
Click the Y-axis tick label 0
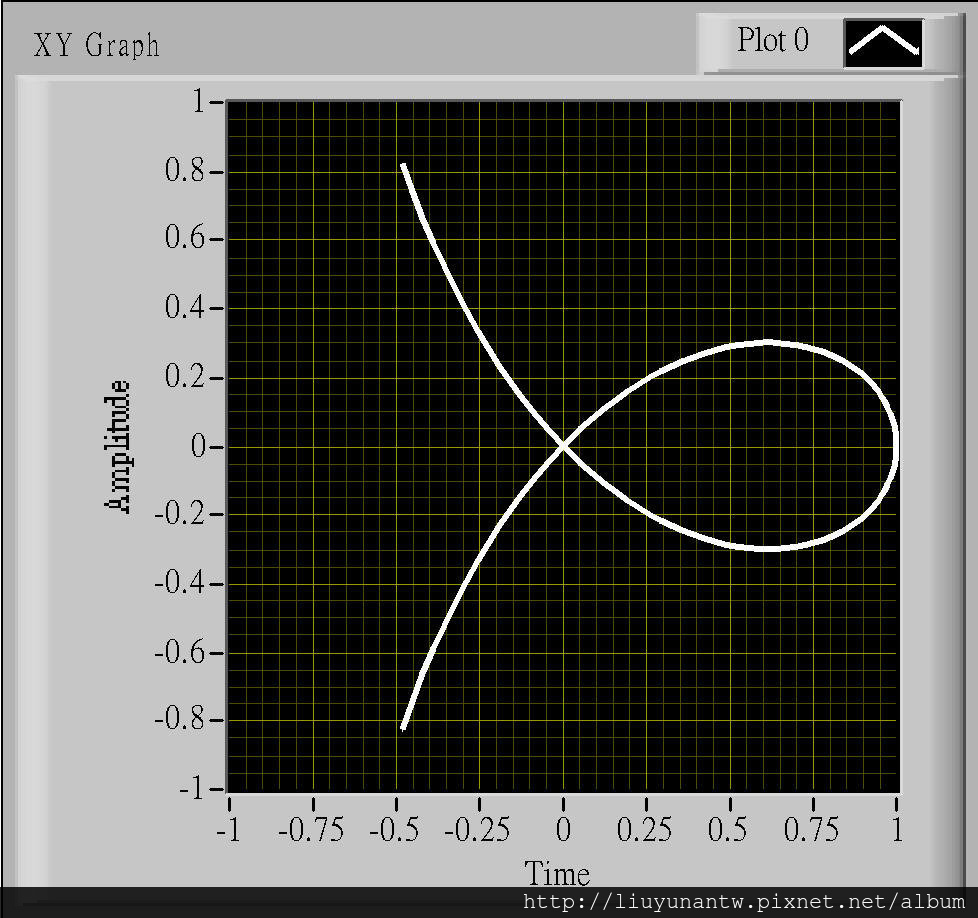[x=198, y=446]
